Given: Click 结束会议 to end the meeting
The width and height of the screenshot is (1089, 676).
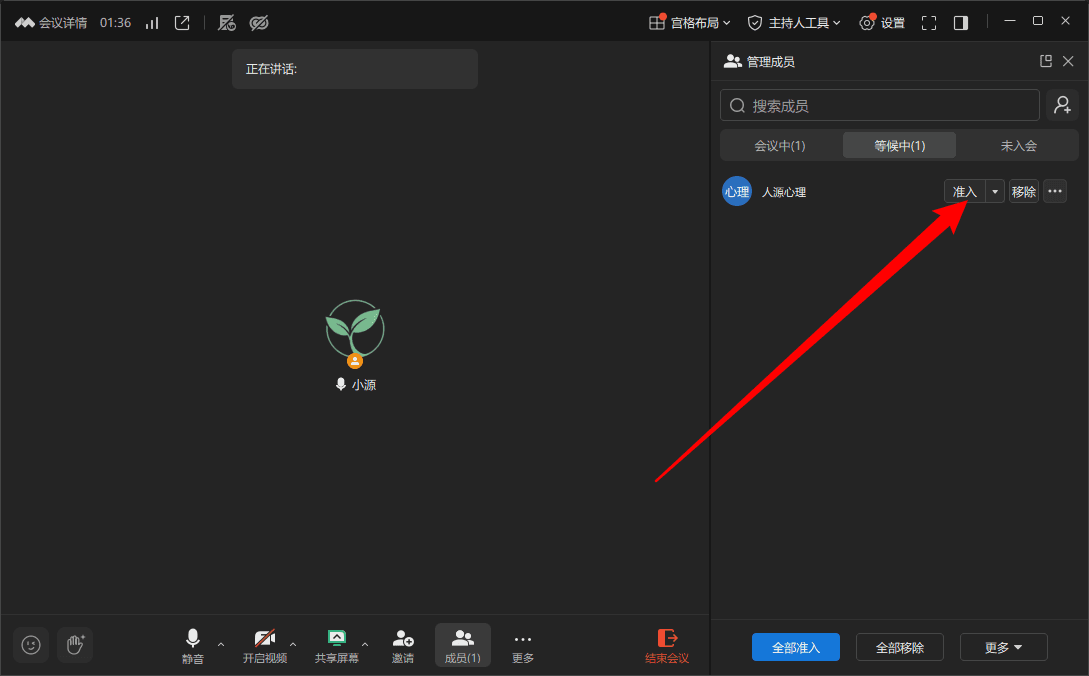Looking at the screenshot, I should pyautogui.click(x=667, y=645).
